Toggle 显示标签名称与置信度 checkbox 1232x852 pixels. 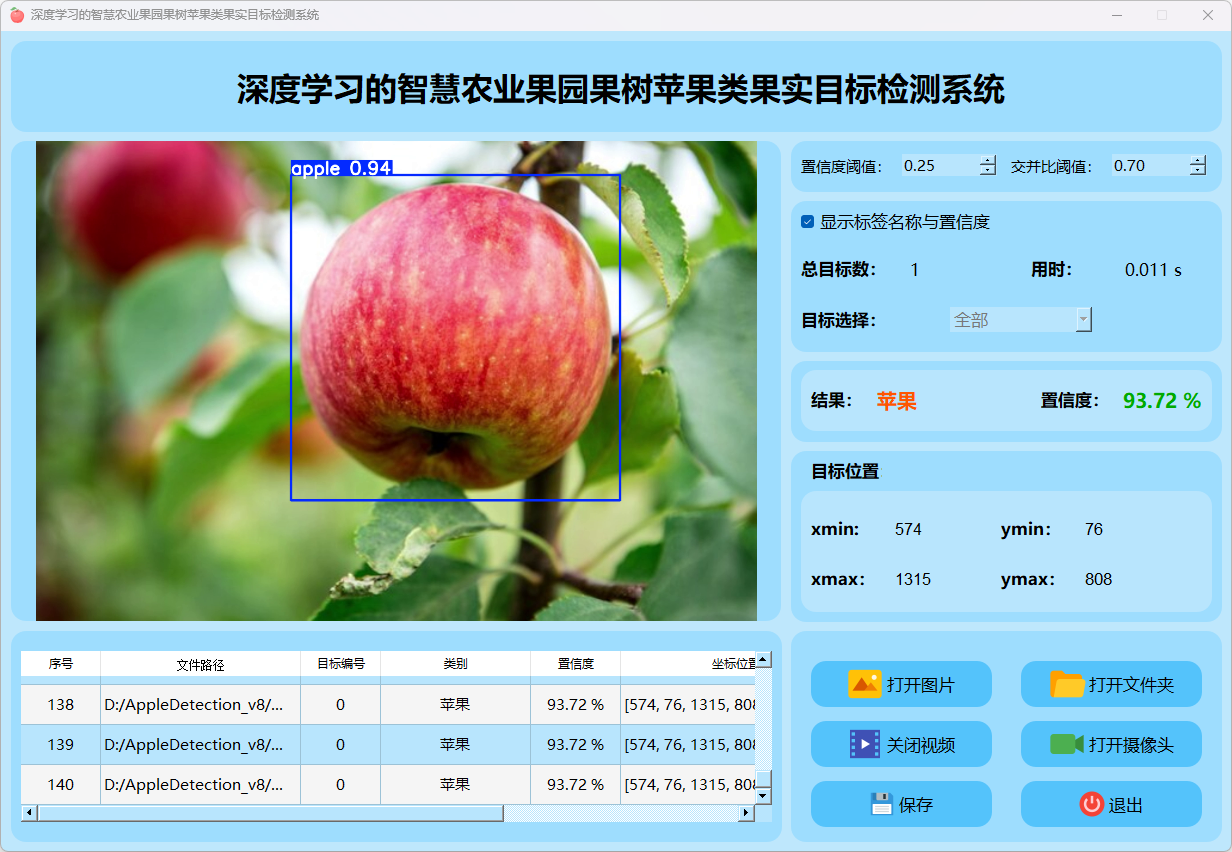tap(808, 222)
